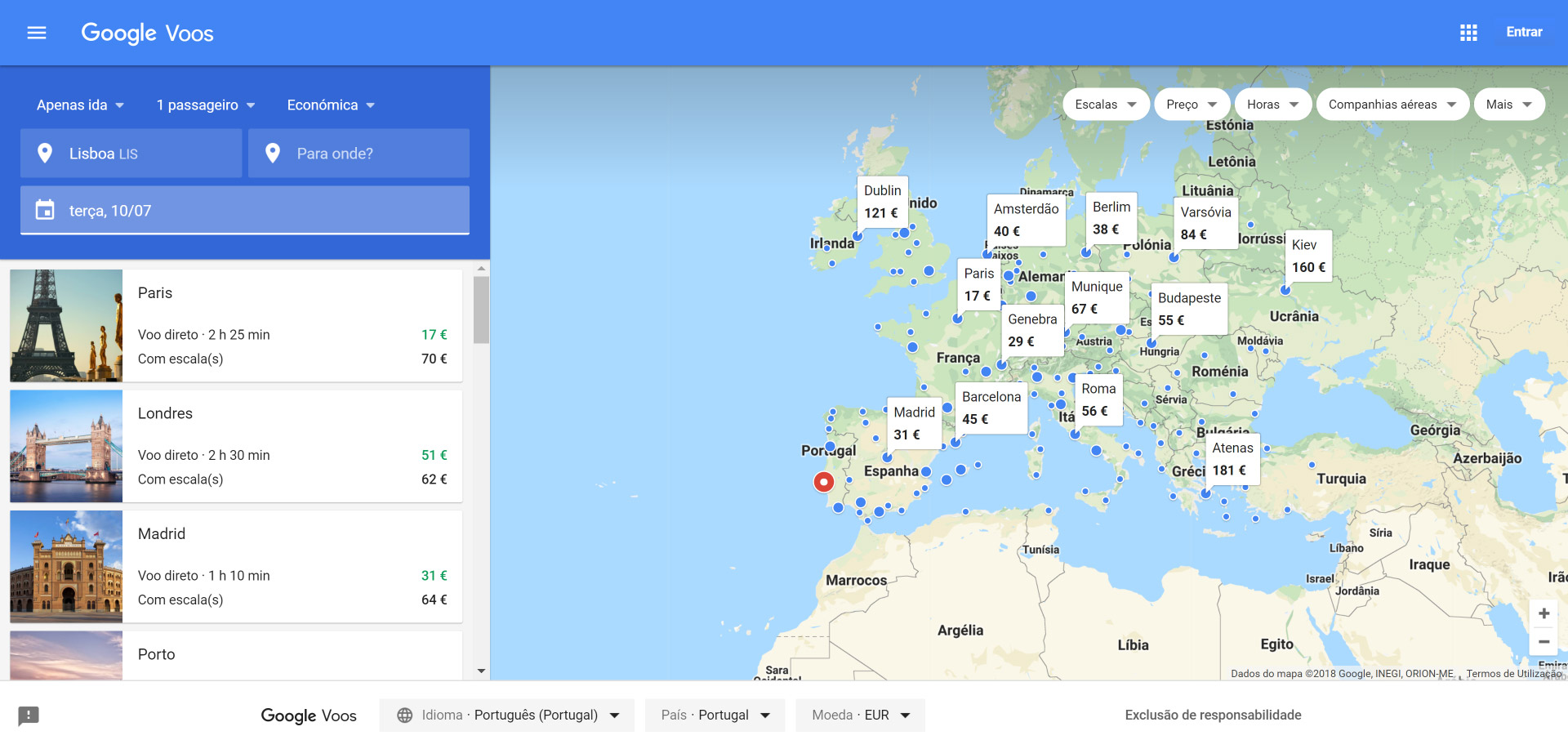The width and height of the screenshot is (1568, 749).
Task: Click Madrid Voo direto 1 h 10 min
Action: (x=203, y=576)
